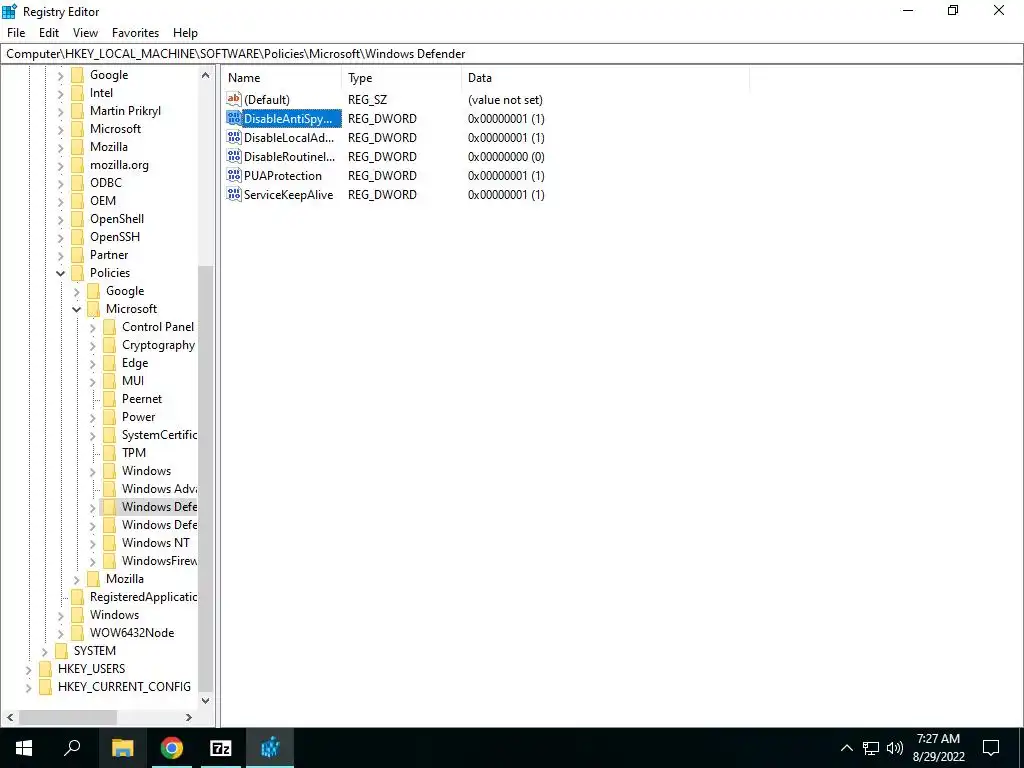
Task: Expand the Control Panel key
Action: coord(92,327)
